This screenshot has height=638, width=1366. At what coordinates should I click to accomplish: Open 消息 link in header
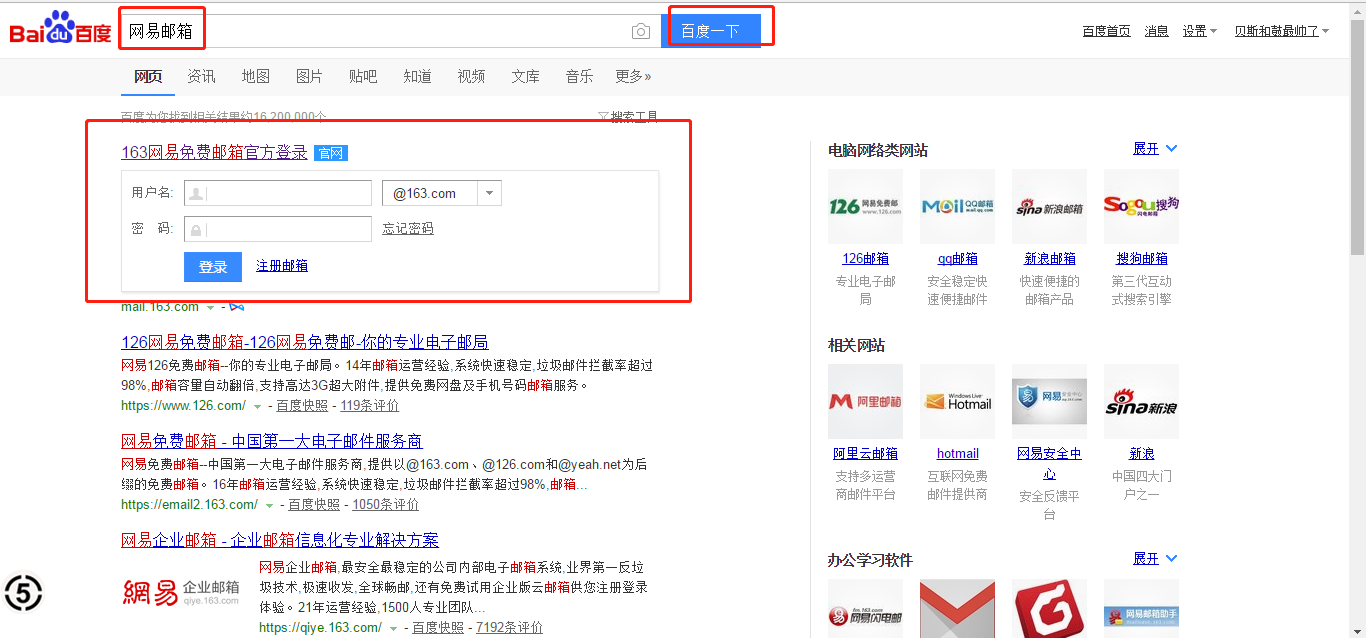click(x=1157, y=31)
